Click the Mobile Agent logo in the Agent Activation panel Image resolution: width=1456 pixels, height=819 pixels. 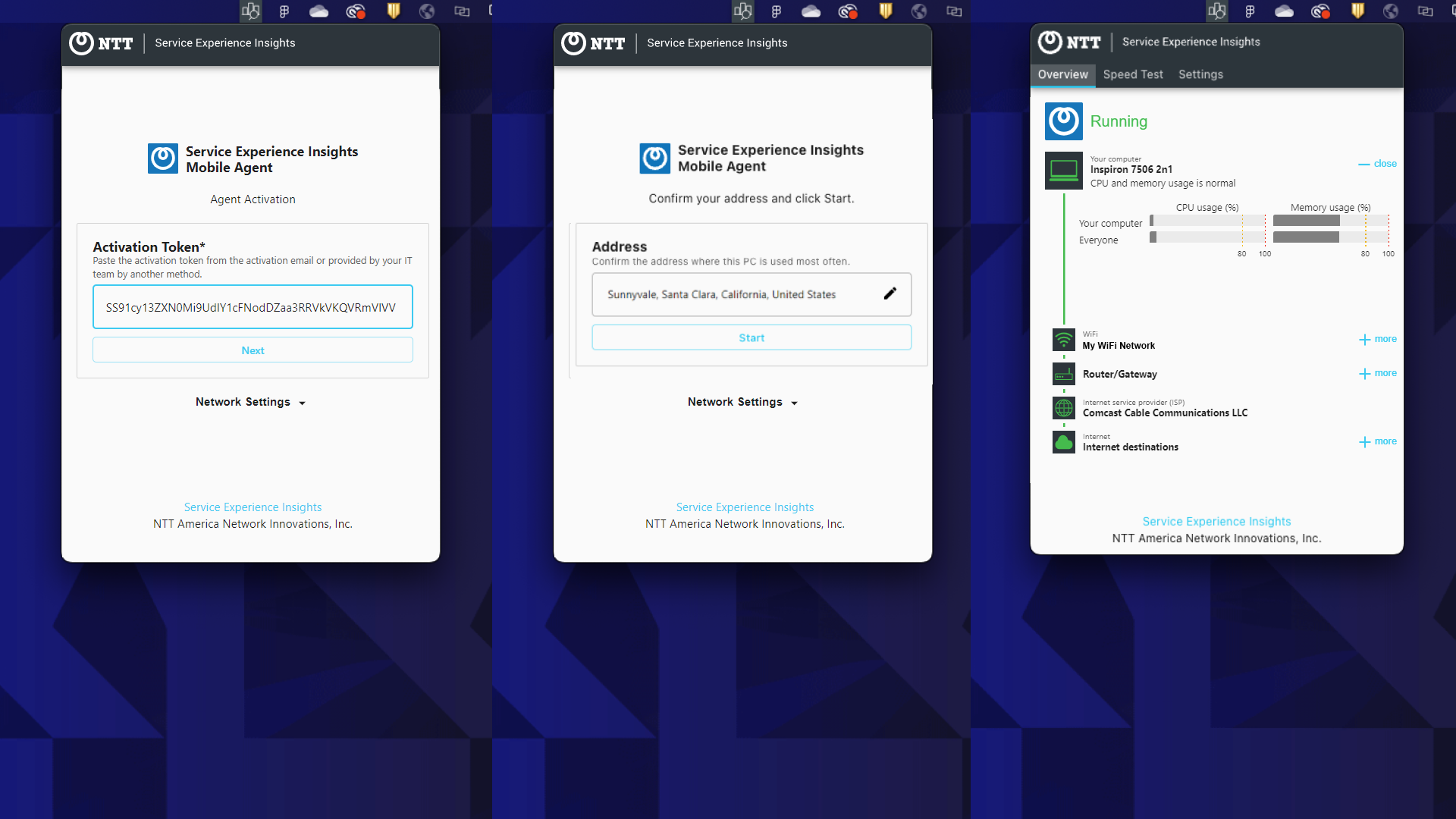(x=163, y=158)
